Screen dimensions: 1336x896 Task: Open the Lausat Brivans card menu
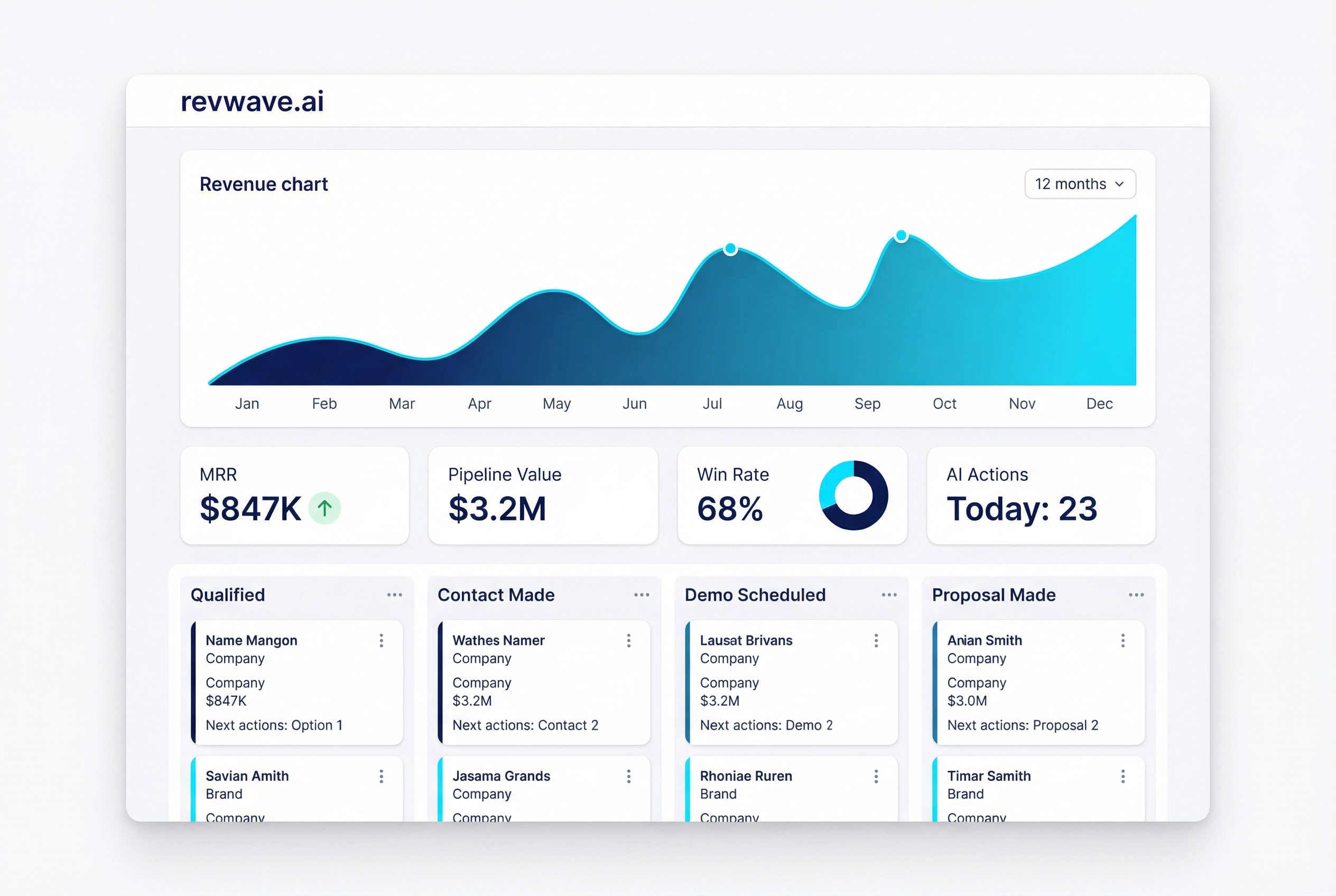[876, 641]
